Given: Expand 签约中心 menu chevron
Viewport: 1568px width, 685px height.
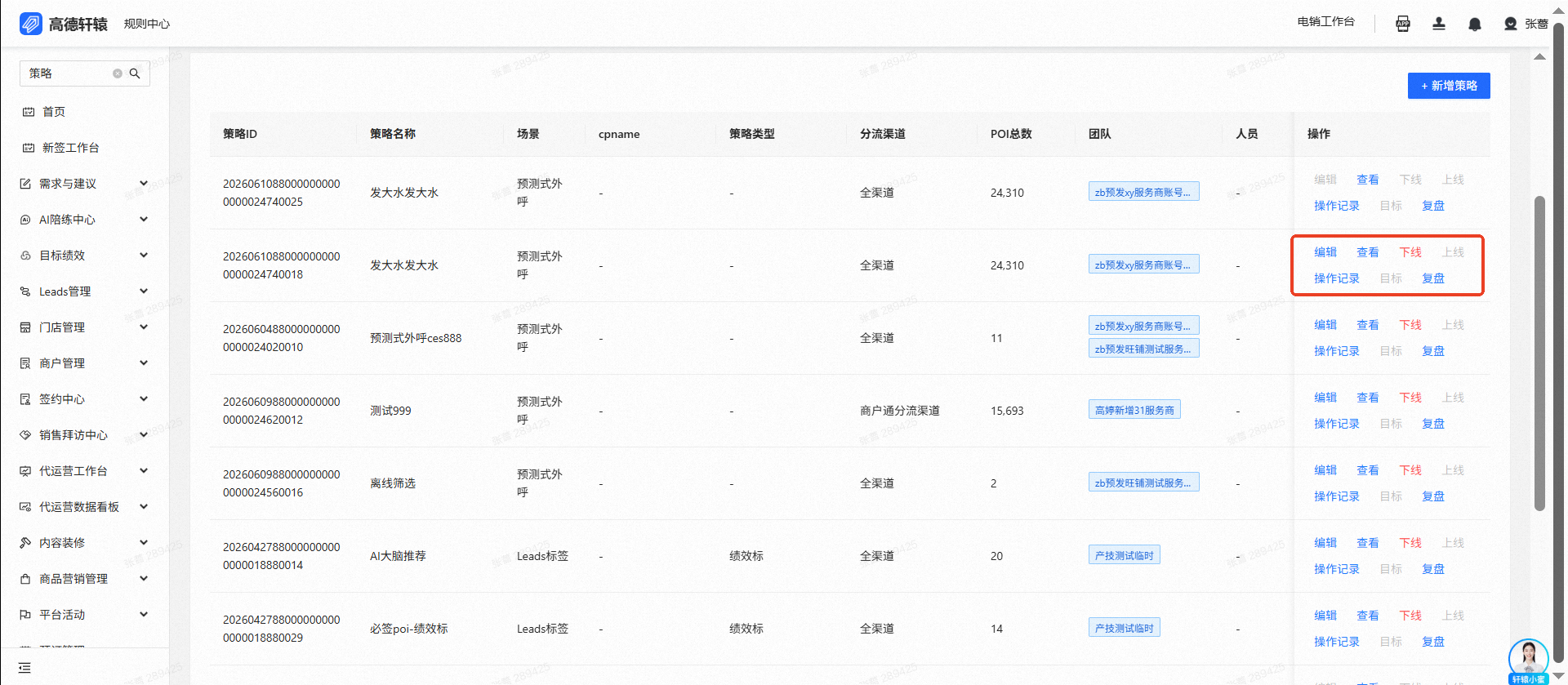Looking at the screenshot, I should tap(144, 399).
